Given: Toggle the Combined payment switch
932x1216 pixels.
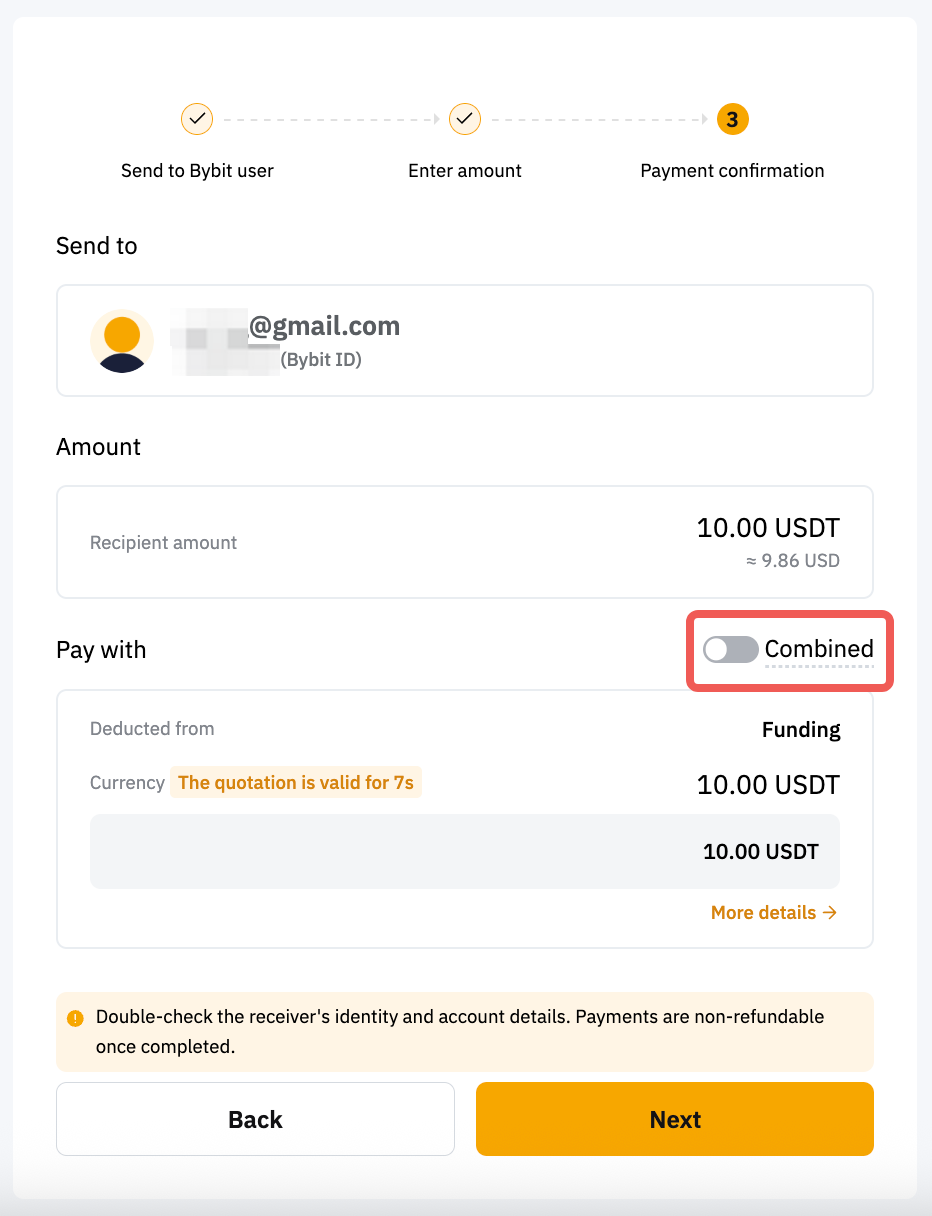Looking at the screenshot, I should 730,650.
